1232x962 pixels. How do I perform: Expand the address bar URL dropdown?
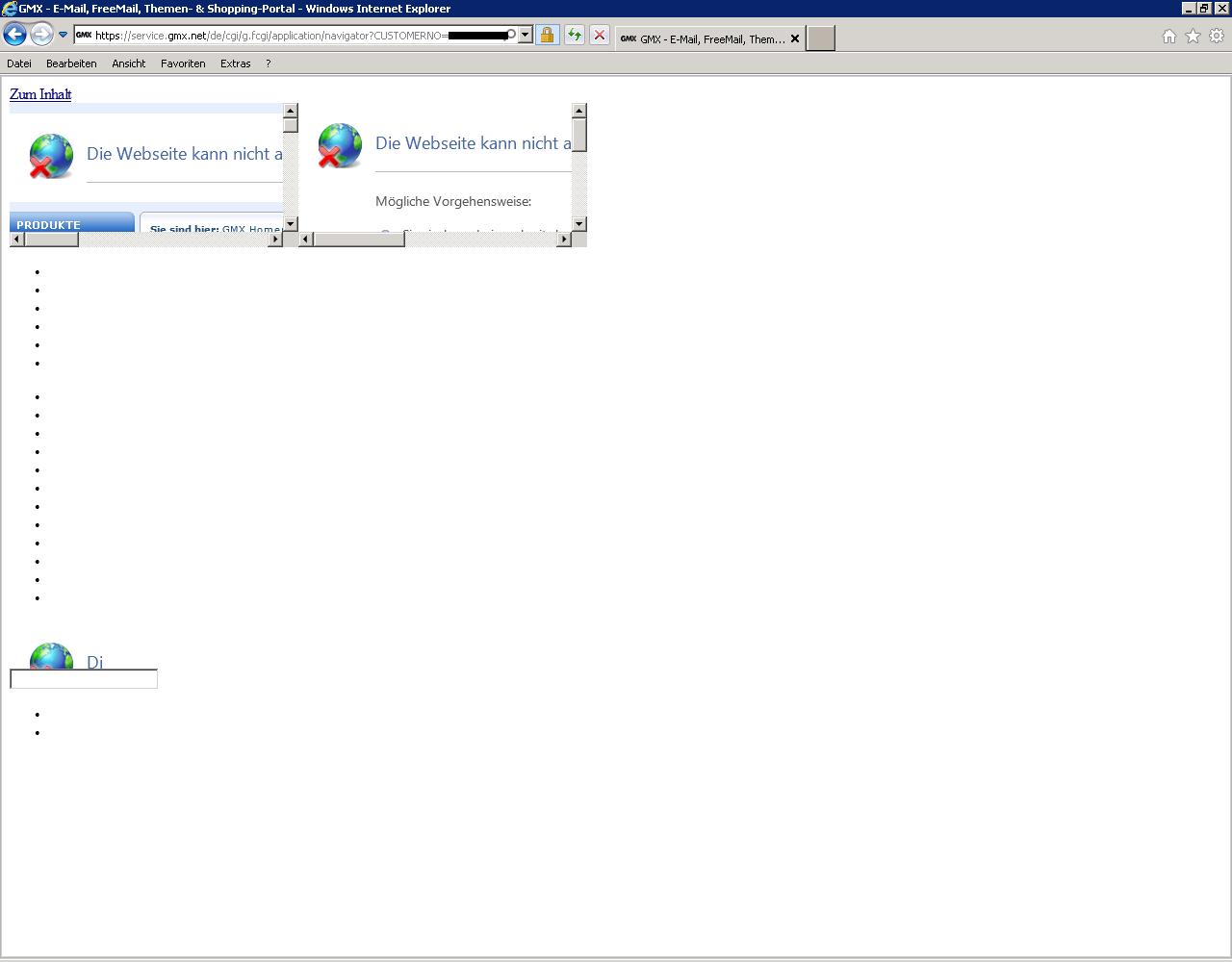(x=526, y=36)
